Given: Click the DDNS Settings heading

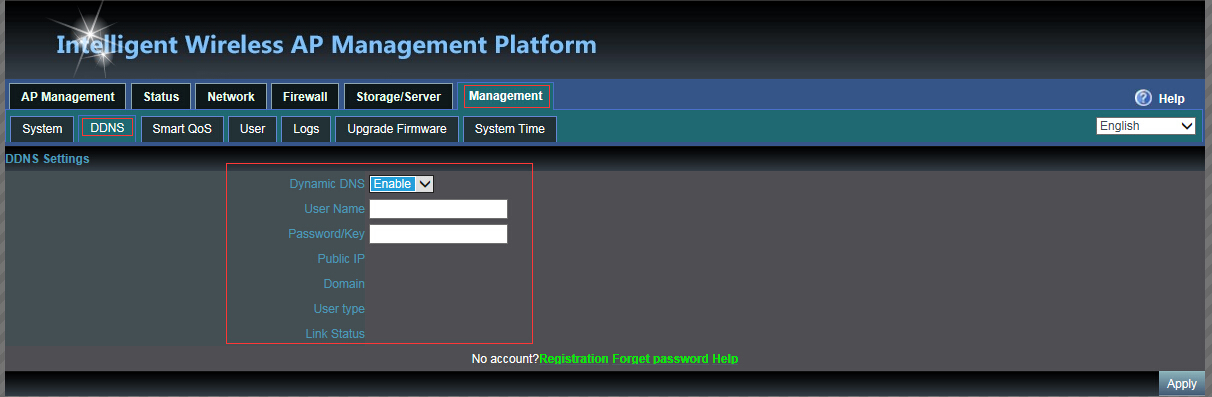Looking at the screenshot, I should [x=47, y=158].
